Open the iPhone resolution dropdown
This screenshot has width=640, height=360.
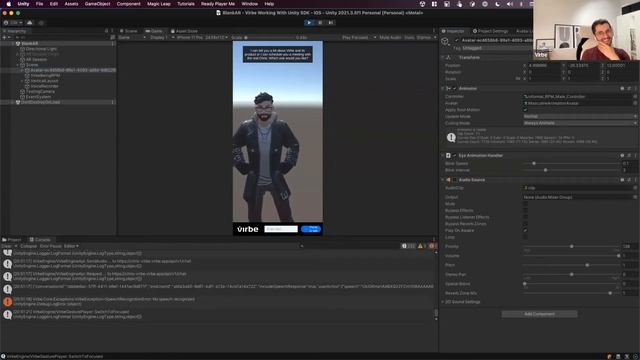pos(202,37)
